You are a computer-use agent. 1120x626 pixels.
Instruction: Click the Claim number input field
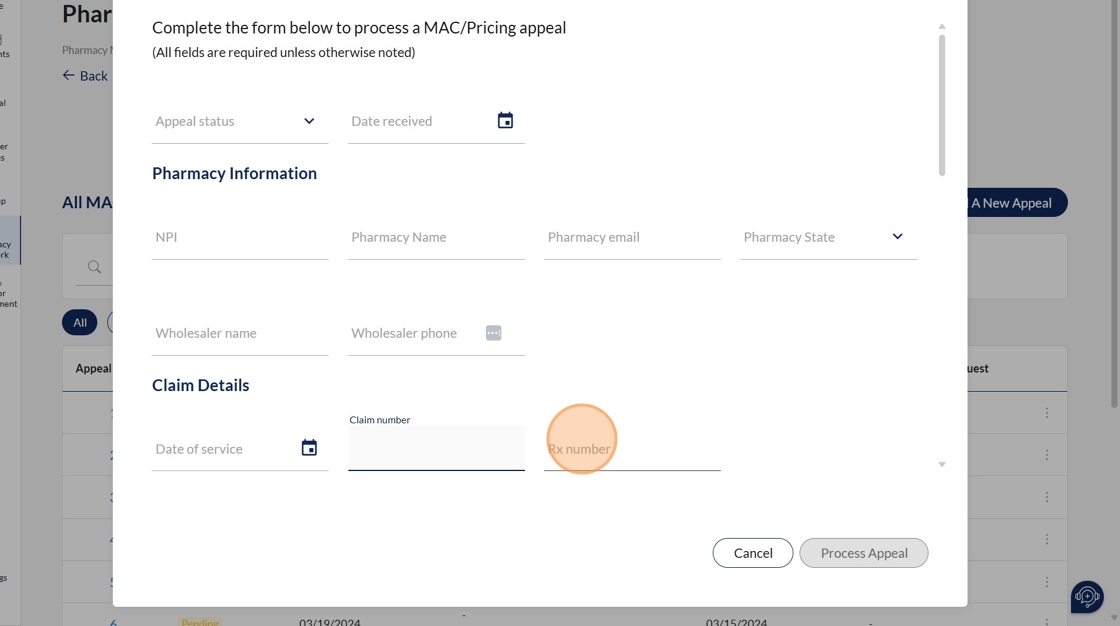click(x=436, y=450)
